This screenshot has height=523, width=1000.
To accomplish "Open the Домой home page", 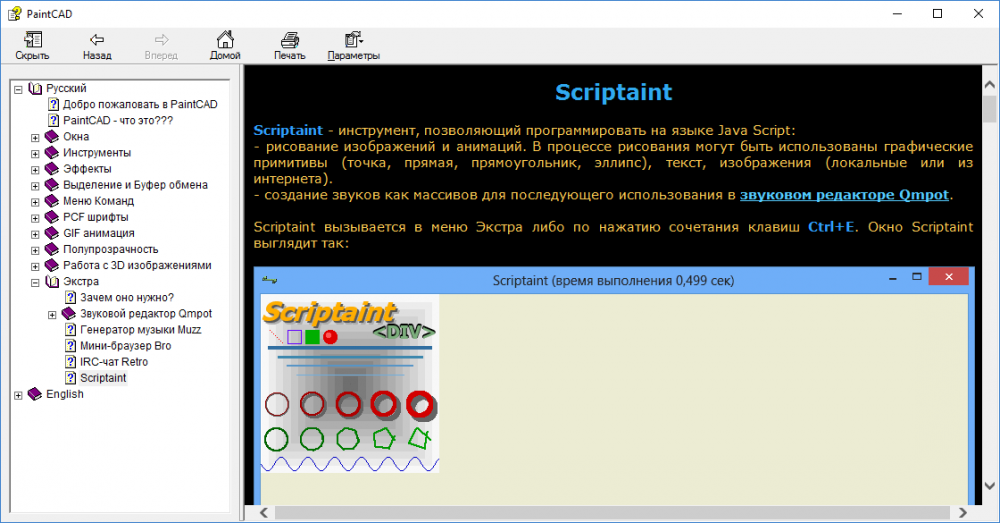I will 225,46.
